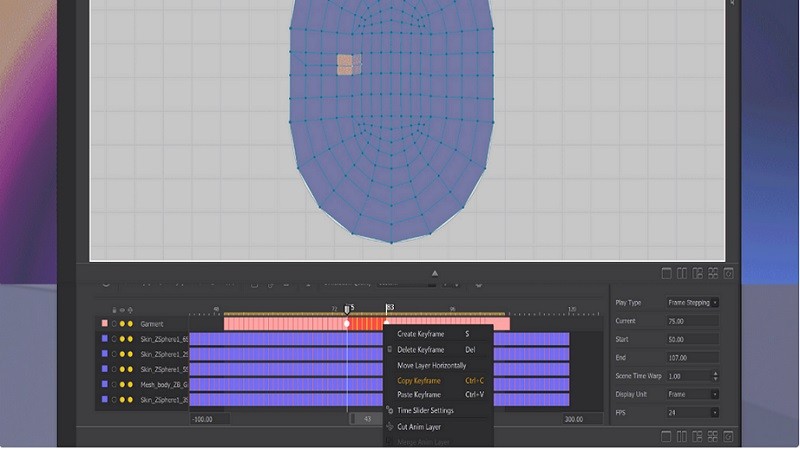Click the lock column header icon

point(113,309)
